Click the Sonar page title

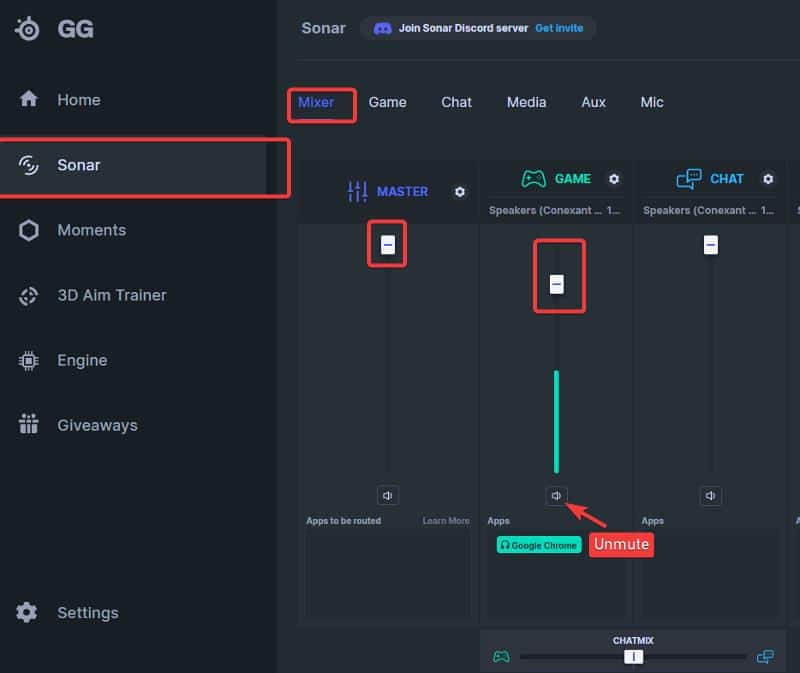[323, 28]
